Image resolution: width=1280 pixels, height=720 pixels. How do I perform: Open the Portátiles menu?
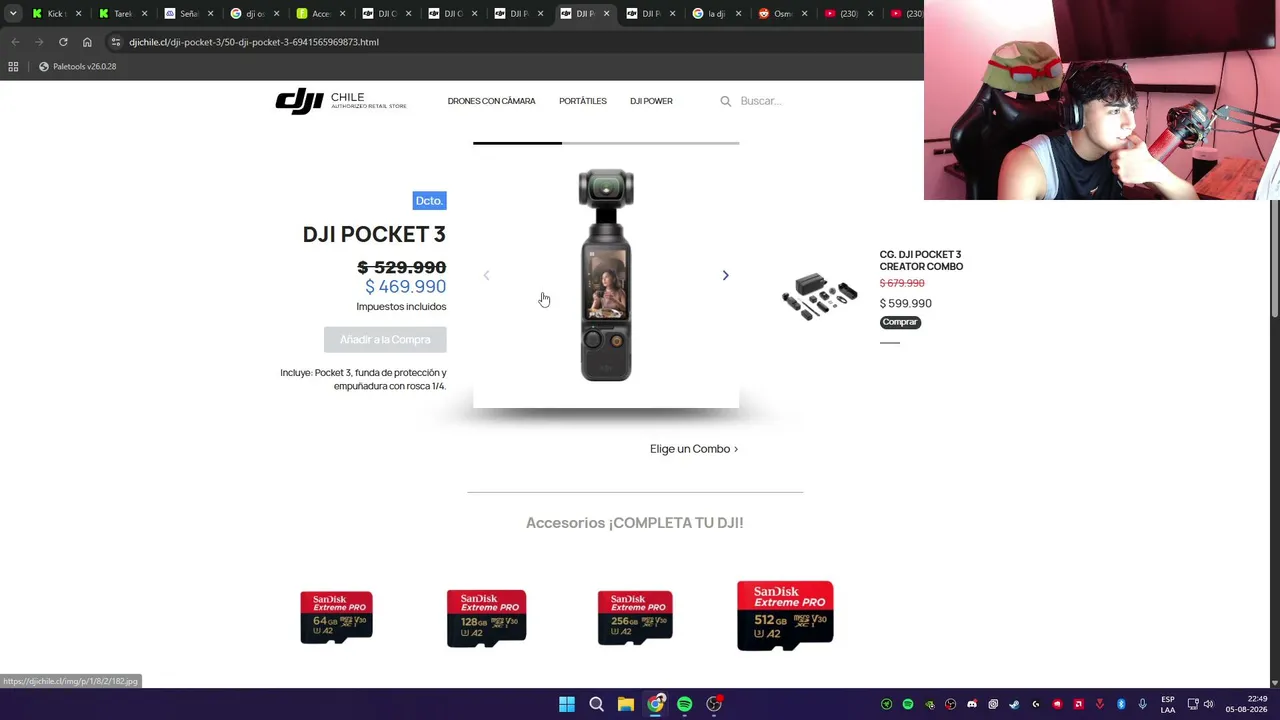pos(583,101)
